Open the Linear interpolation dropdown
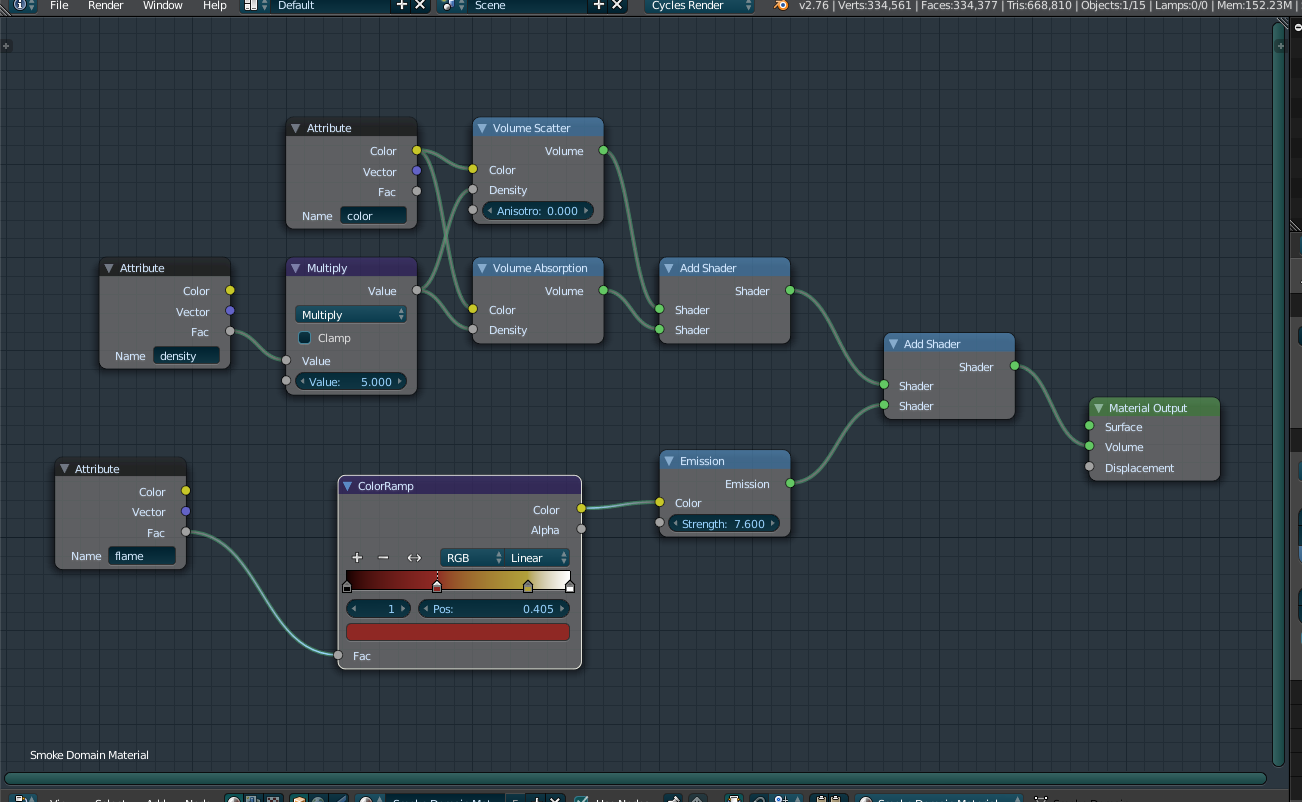 tap(538, 558)
